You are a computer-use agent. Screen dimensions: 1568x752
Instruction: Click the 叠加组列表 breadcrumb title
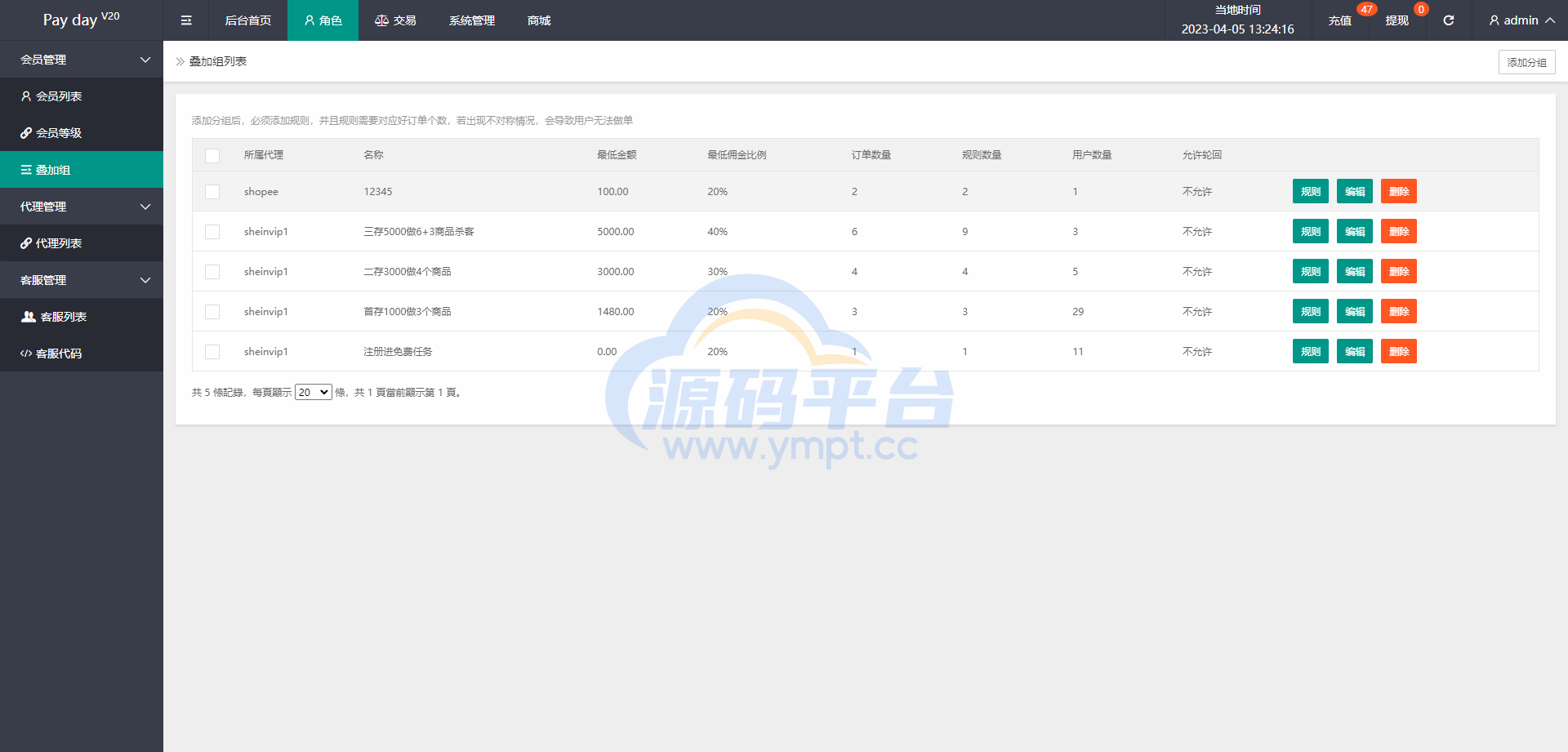(218, 61)
